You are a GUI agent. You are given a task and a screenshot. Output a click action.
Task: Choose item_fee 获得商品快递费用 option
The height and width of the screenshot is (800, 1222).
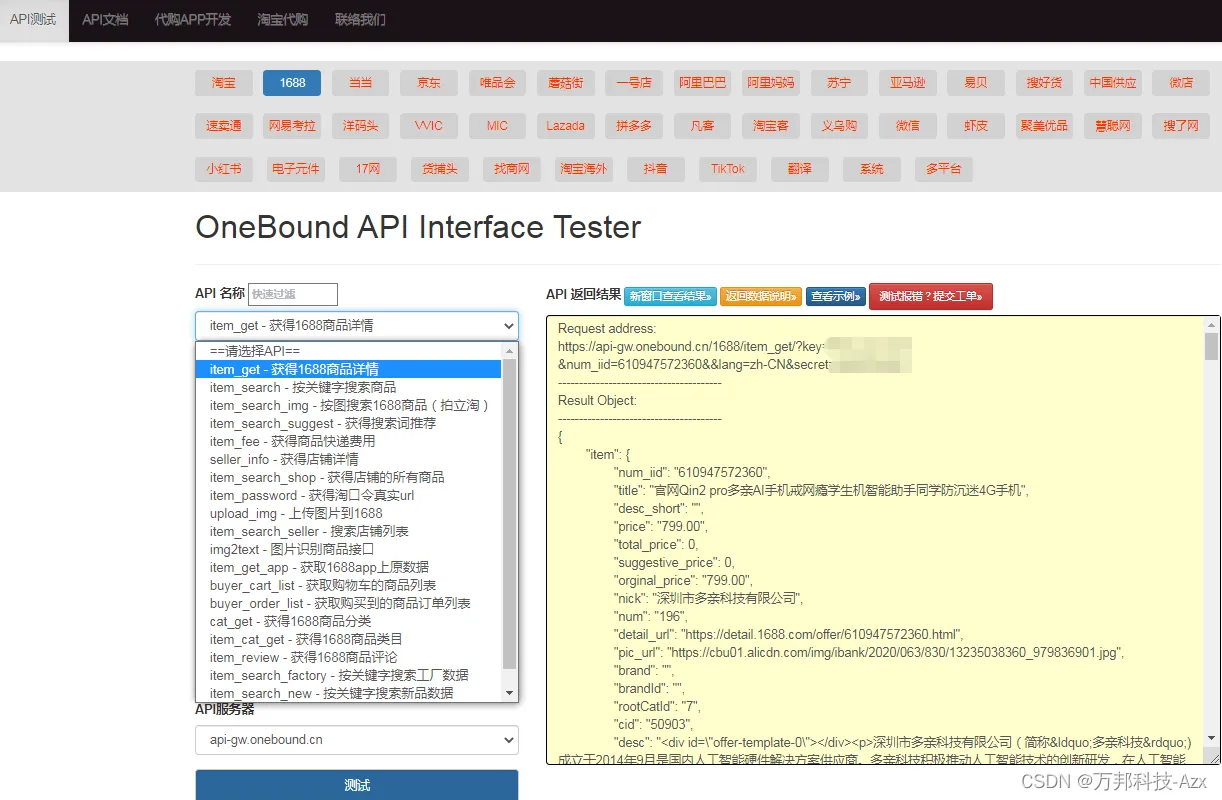pos(349,441)
